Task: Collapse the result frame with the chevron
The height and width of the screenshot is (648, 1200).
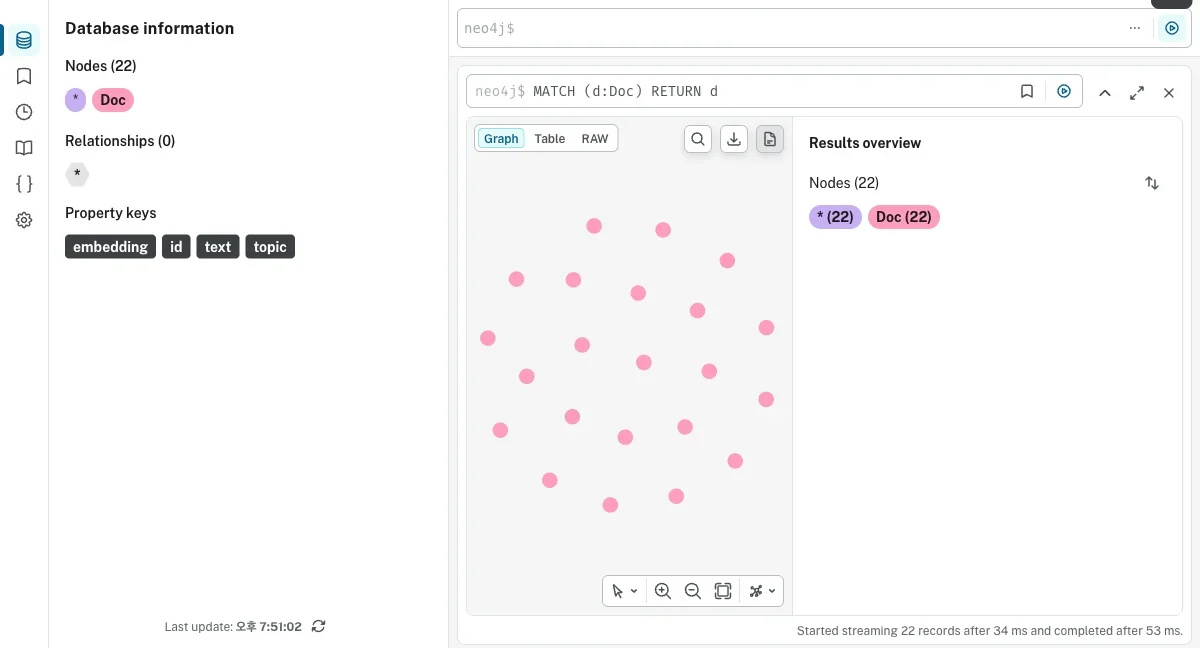Action: [x=1105, y=92]
